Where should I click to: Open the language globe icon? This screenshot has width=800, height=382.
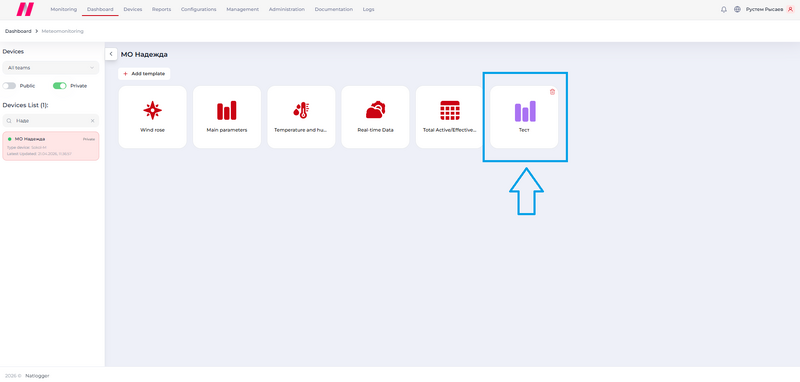coord(737,9)
